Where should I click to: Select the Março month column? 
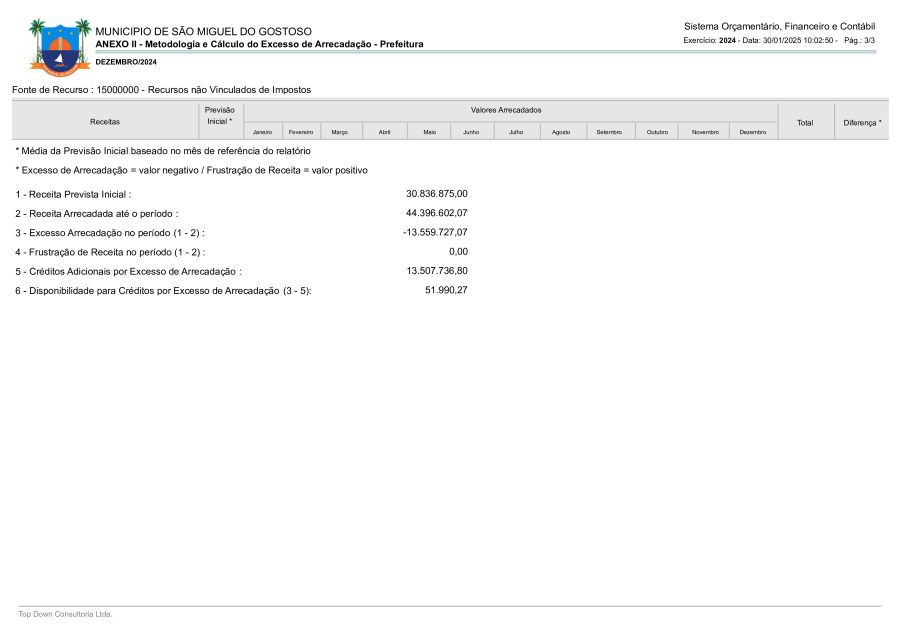[339, 132]
